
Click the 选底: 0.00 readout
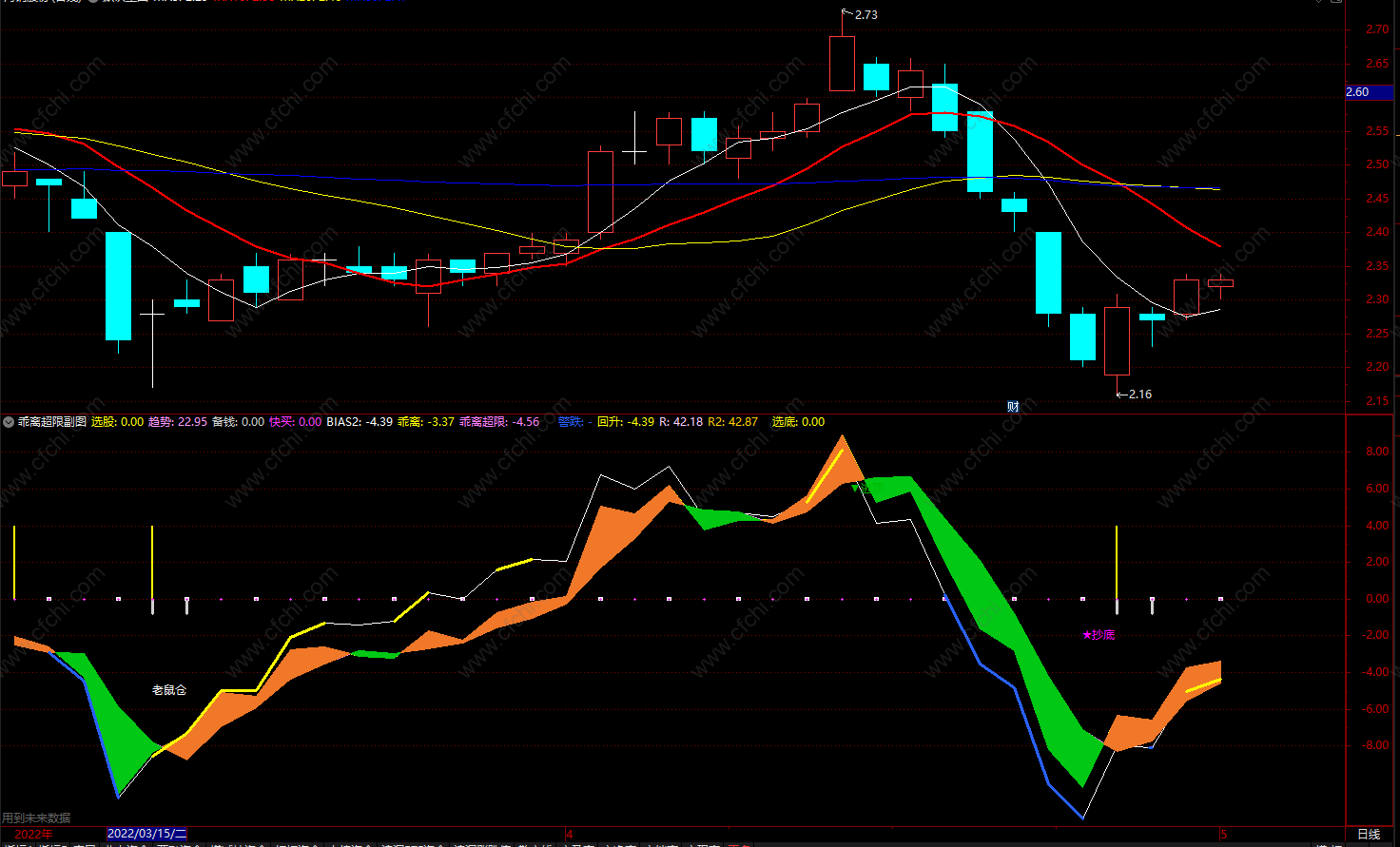[798, 422]
